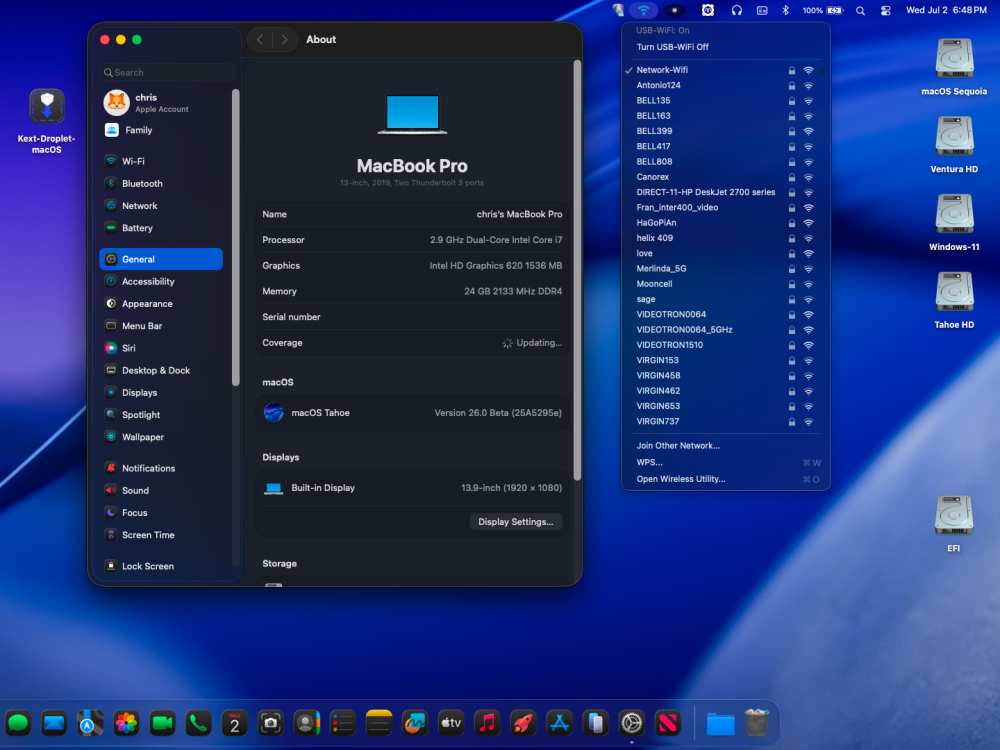
Task: Turn USB-WiFi Off
Action: point(672,47)
